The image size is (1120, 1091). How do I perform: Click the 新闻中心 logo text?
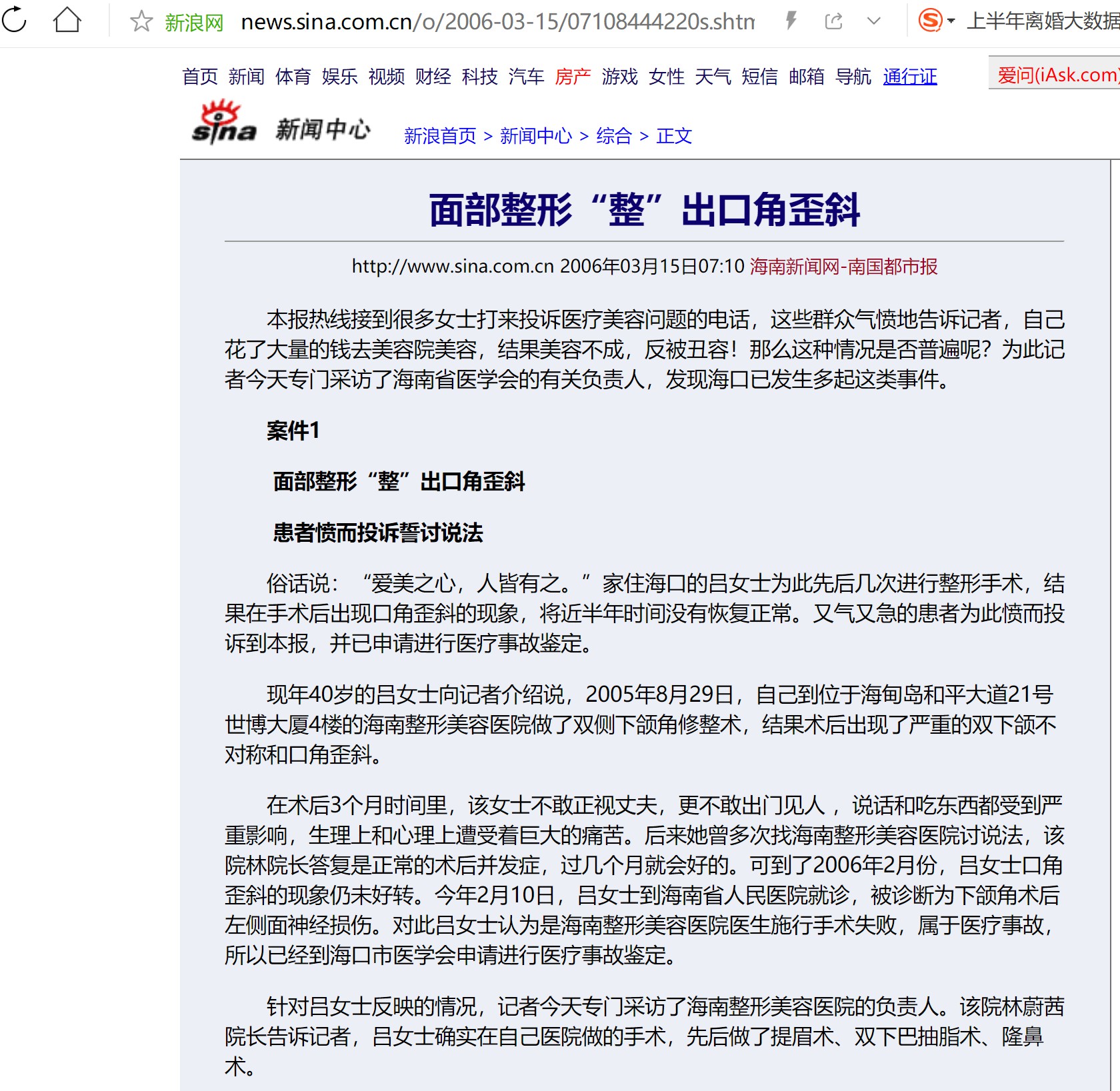pyautogui.click(x=323, y=129)
